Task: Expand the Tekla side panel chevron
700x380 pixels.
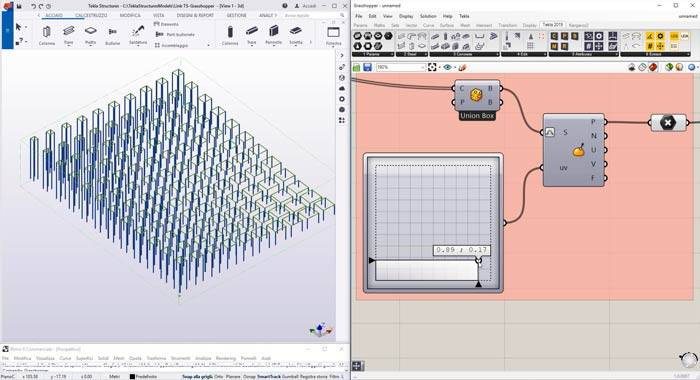Action: pos(342,55)
